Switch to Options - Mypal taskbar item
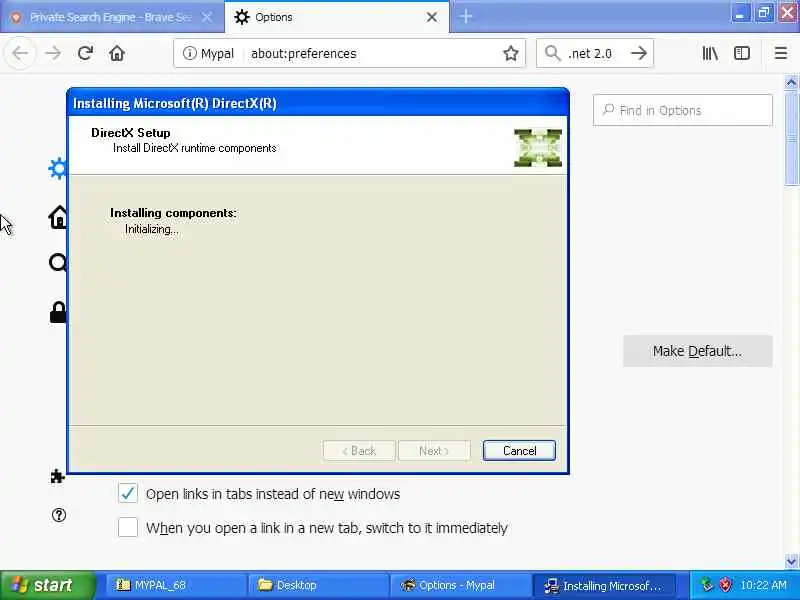The height and width of the screenshot is (600, 800). (x=460, y=585)
